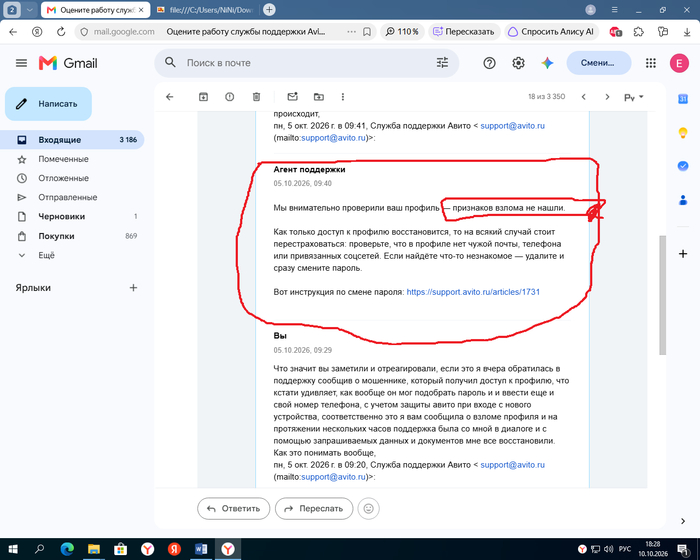The height and width of the screenshot is (560, 700).
Task: Go to older email arrow
Action: pos(607,97)
